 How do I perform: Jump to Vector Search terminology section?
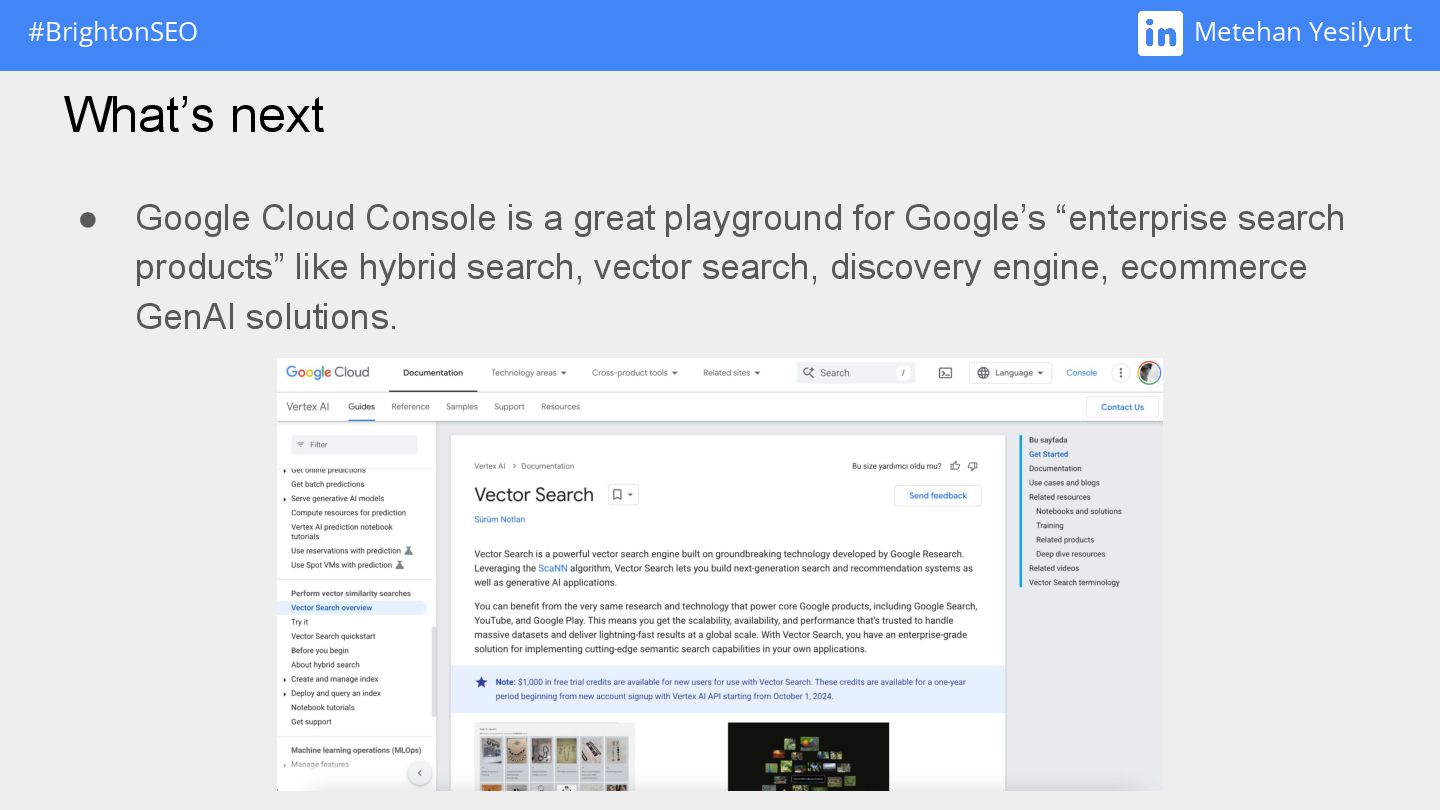pyautogui.click(x=1074, y=583)
